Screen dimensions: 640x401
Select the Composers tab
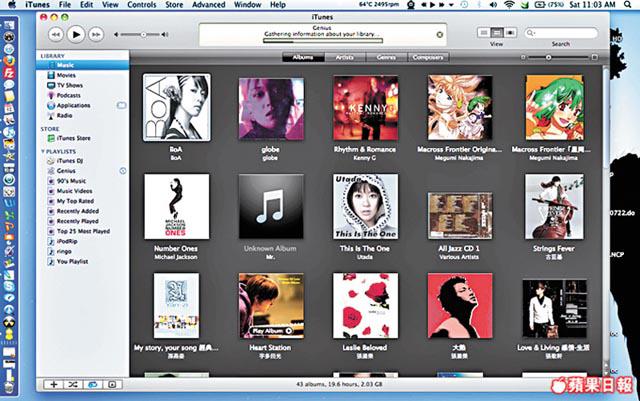pyautogui.click(x=428, y=58)
